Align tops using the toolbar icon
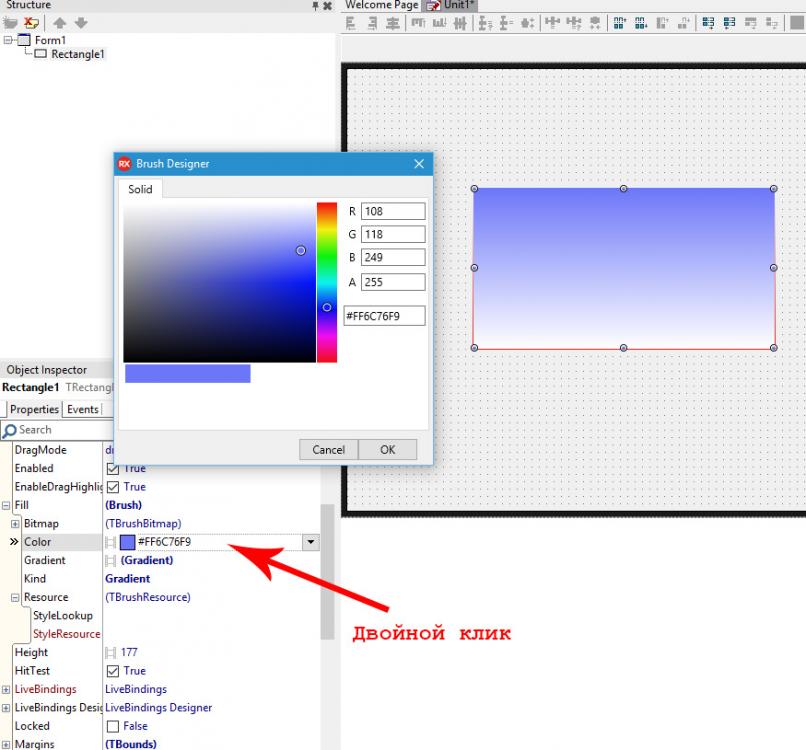The image size is (806, 750). tap(418, 23)
